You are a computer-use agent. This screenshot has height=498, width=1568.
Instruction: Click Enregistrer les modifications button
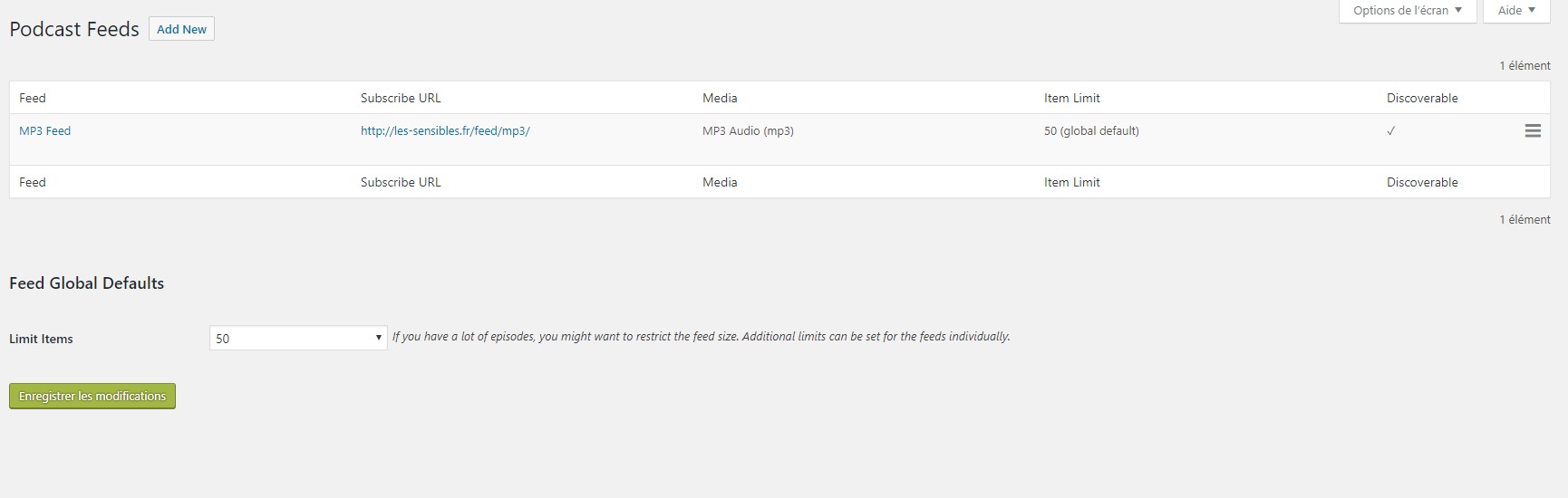[92, 397]
